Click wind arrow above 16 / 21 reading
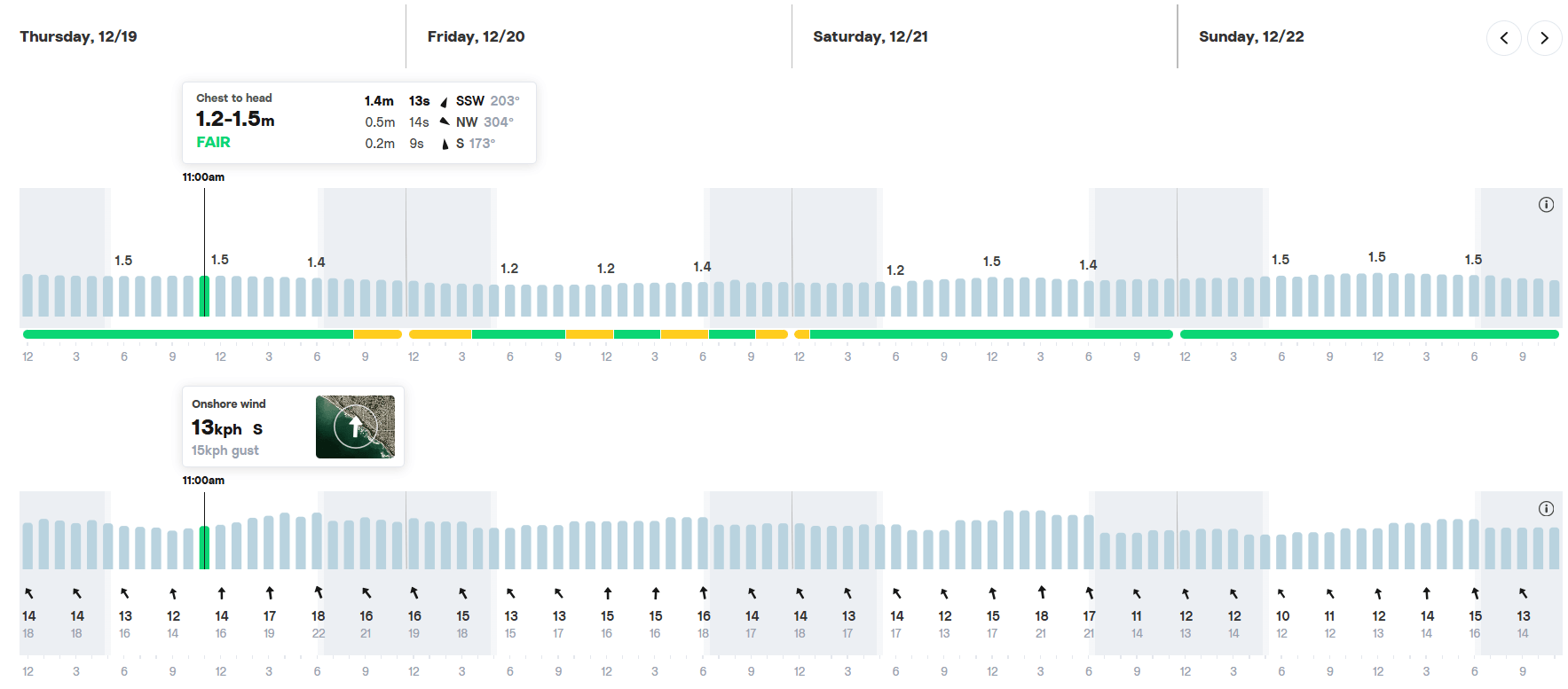The width and height of the screenshot is (1568, 689). (x=366, y=593)
